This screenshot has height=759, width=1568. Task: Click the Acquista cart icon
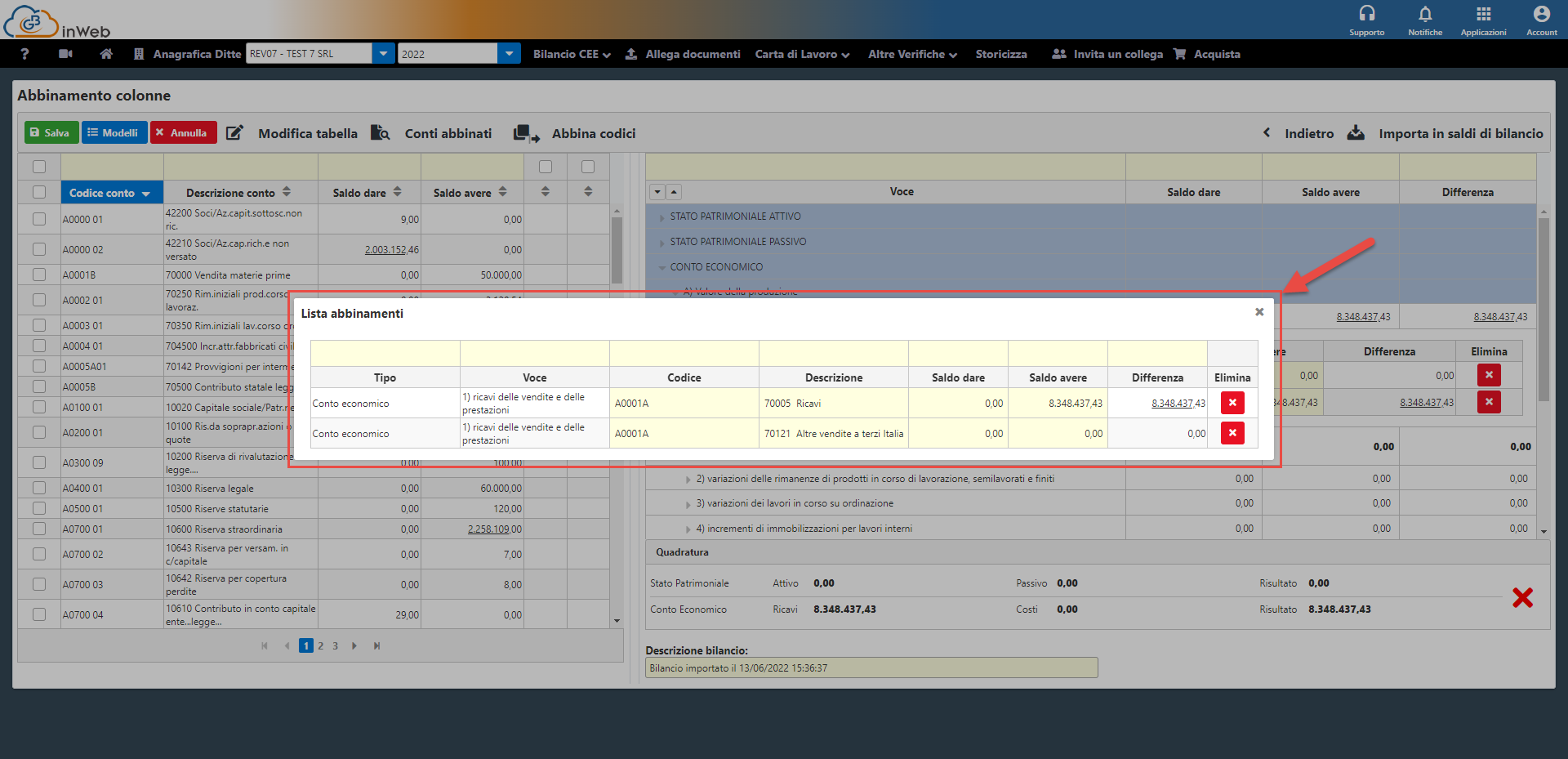1179,54
